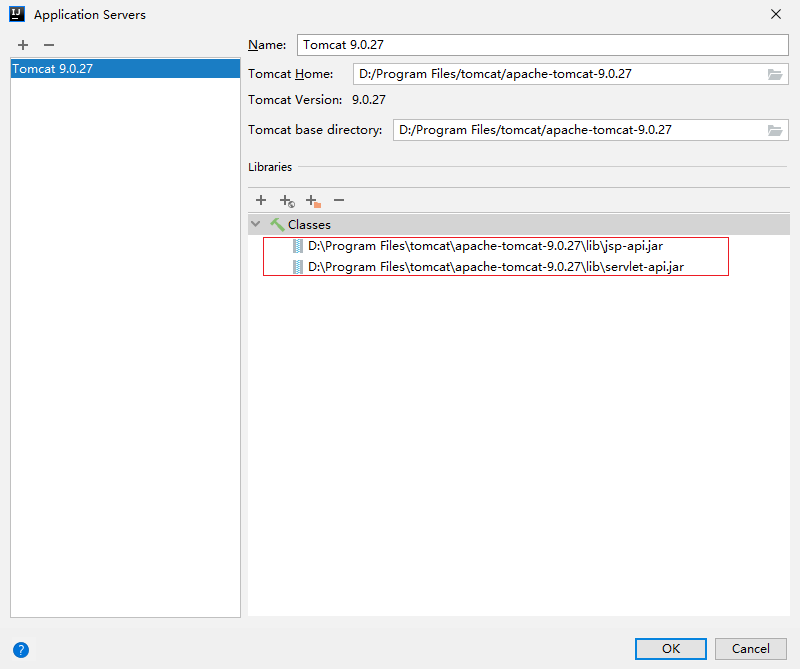Edit the Tomcat Home path field
This screenshot has width=800, height=669.
pos(559,74)
